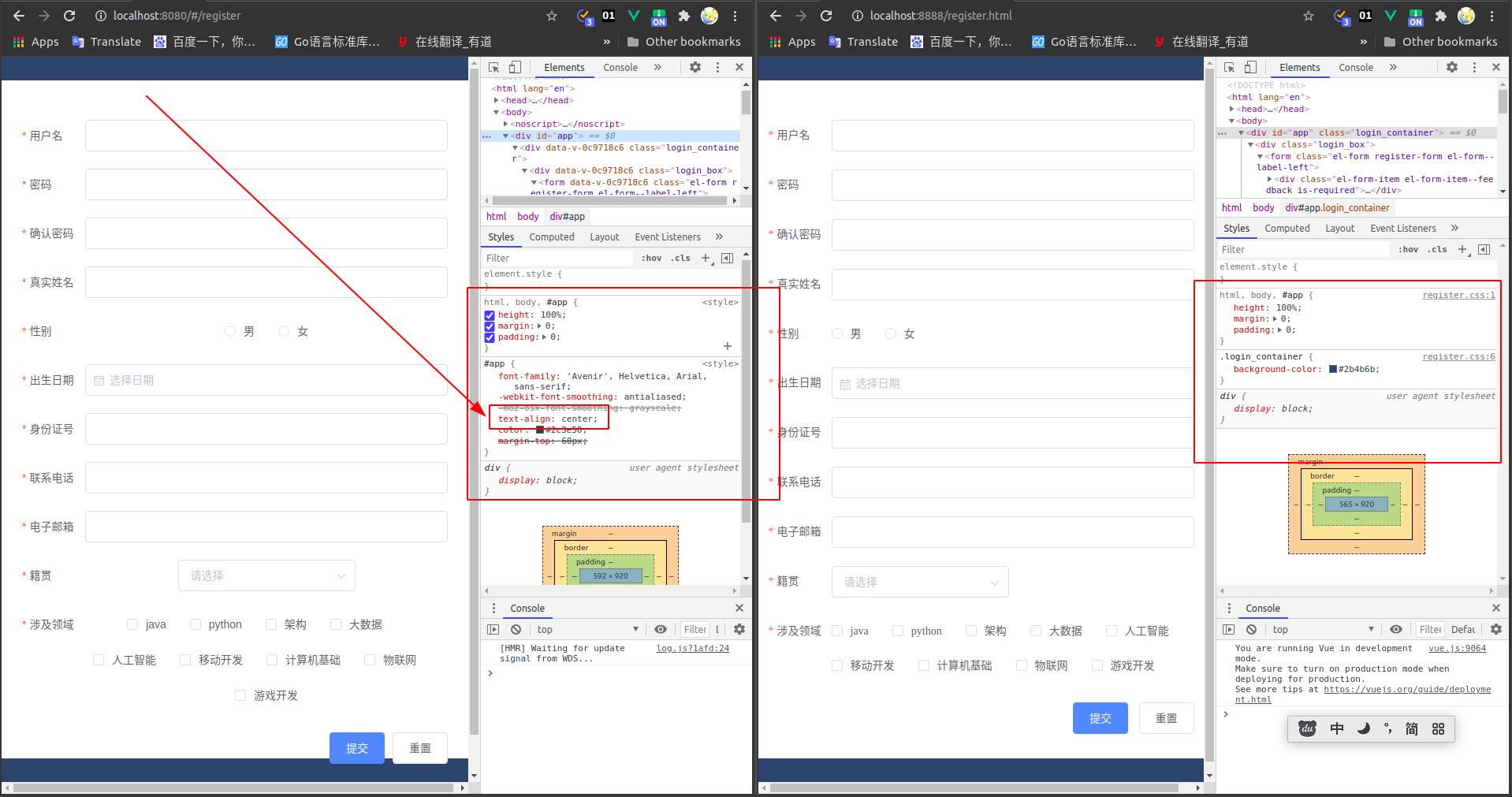Screen dimensions: 1512x797
Task: Clear the right console
Action: point(1251,630)
